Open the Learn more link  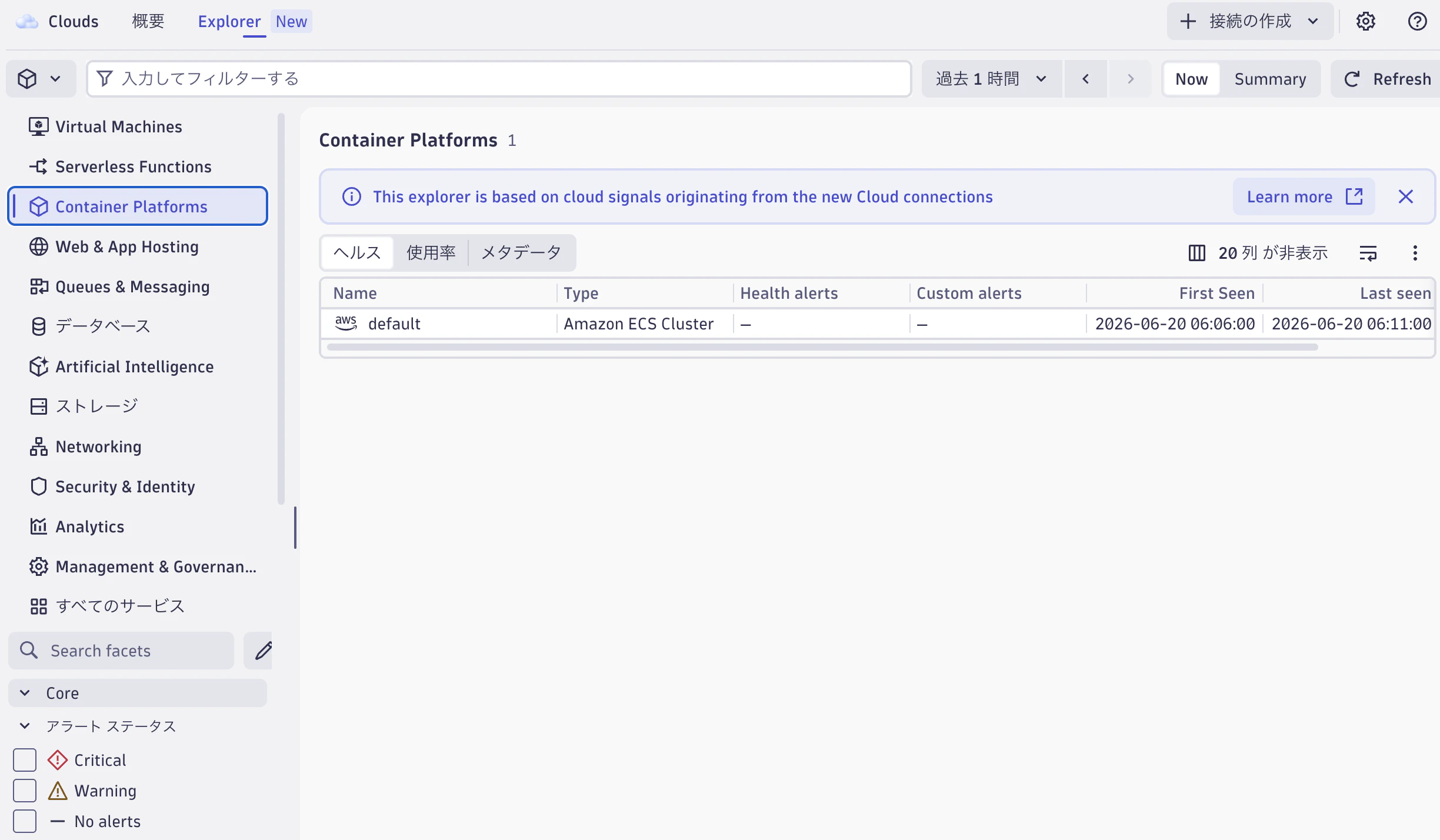coord(1304,196)
